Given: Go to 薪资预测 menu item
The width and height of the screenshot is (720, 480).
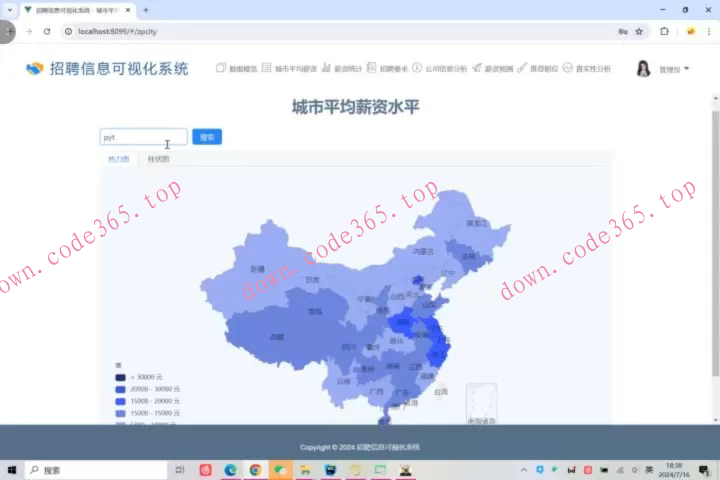Looking at the screenshot, I should point(499,69).
